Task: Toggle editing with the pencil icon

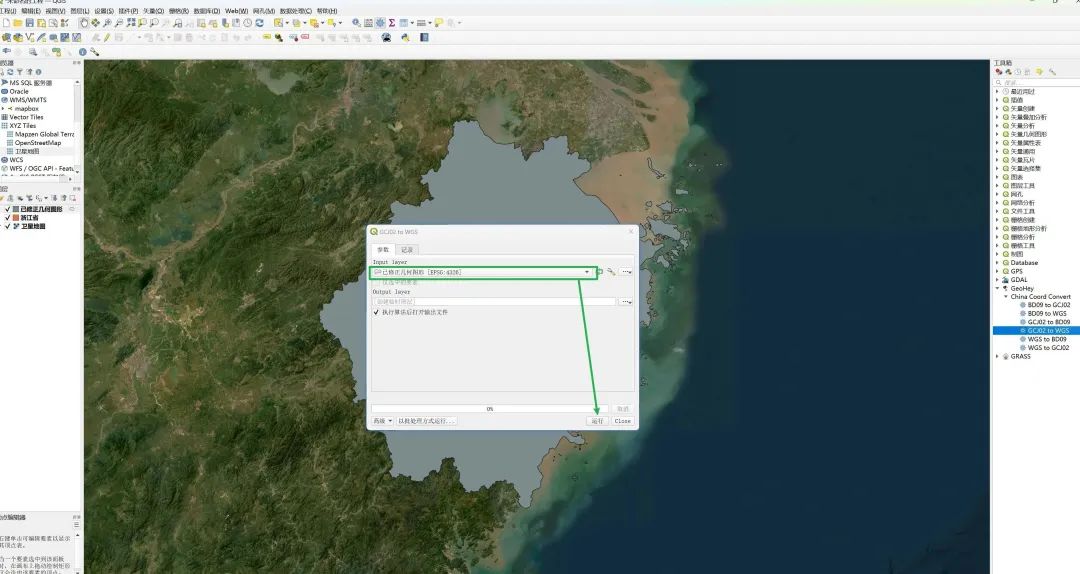Action: (107, 37)
